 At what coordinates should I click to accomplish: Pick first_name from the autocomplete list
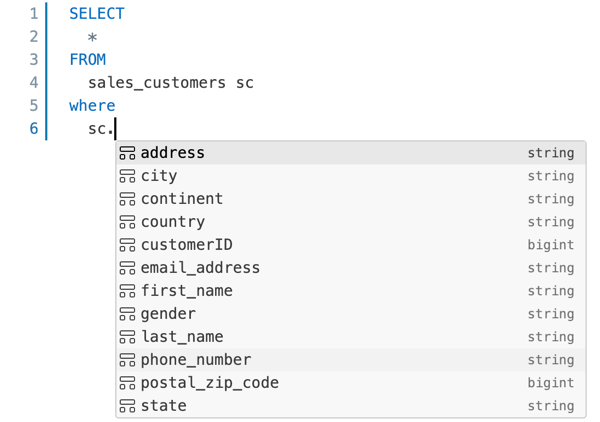click(186, 291)
